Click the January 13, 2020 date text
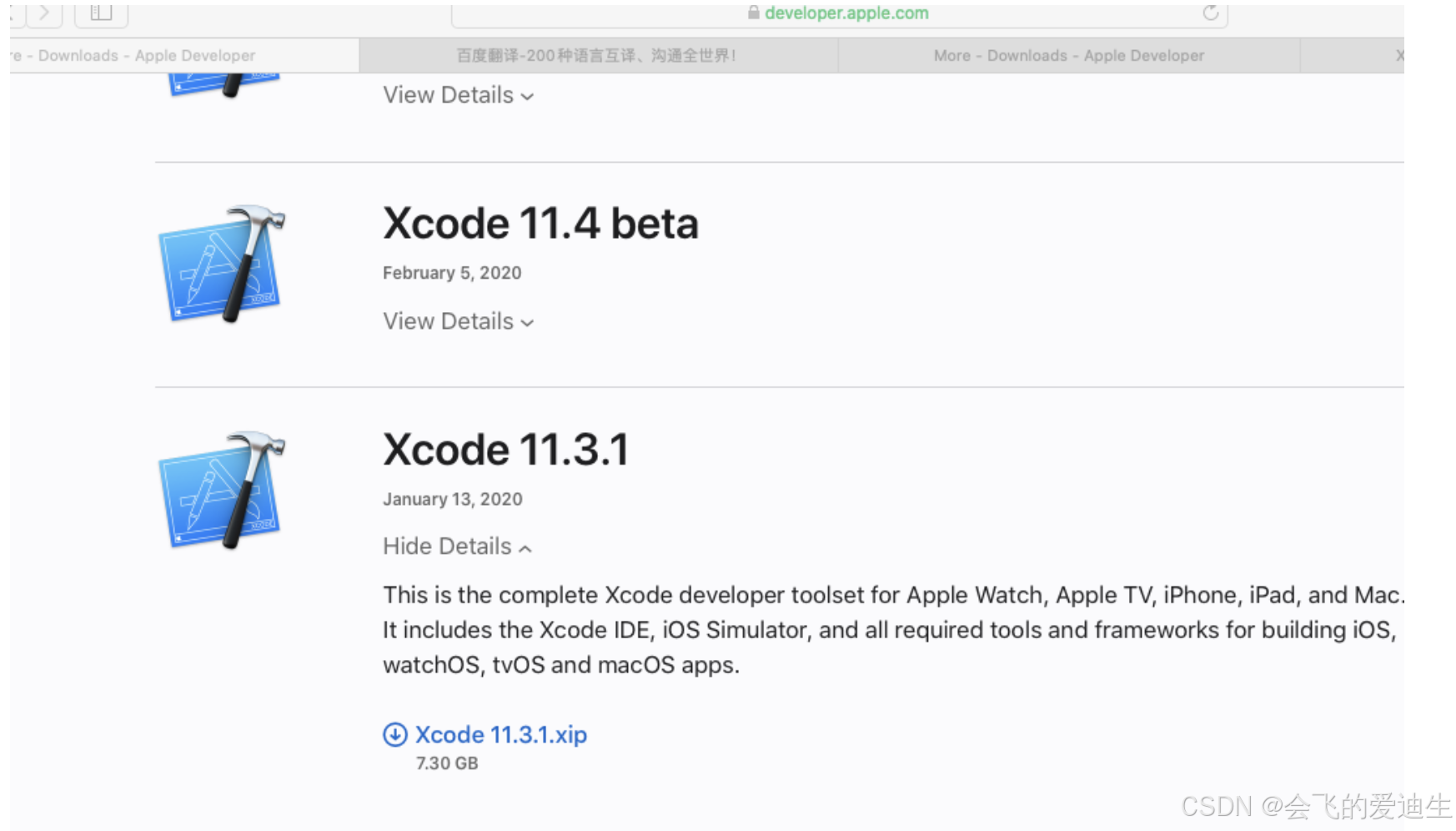 coord(453,499)
